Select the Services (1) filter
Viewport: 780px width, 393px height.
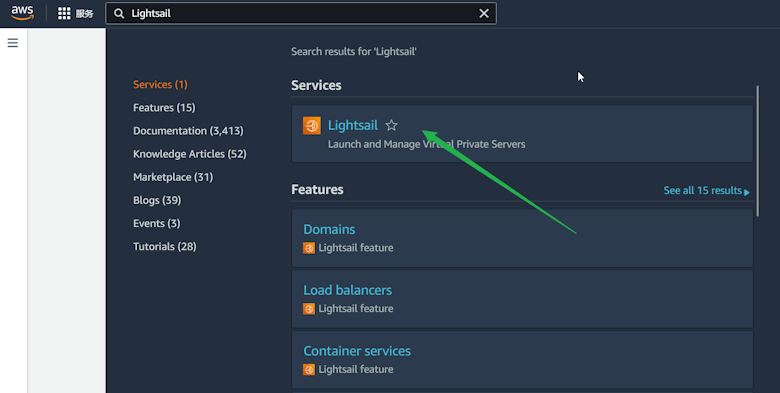[160, 85]
